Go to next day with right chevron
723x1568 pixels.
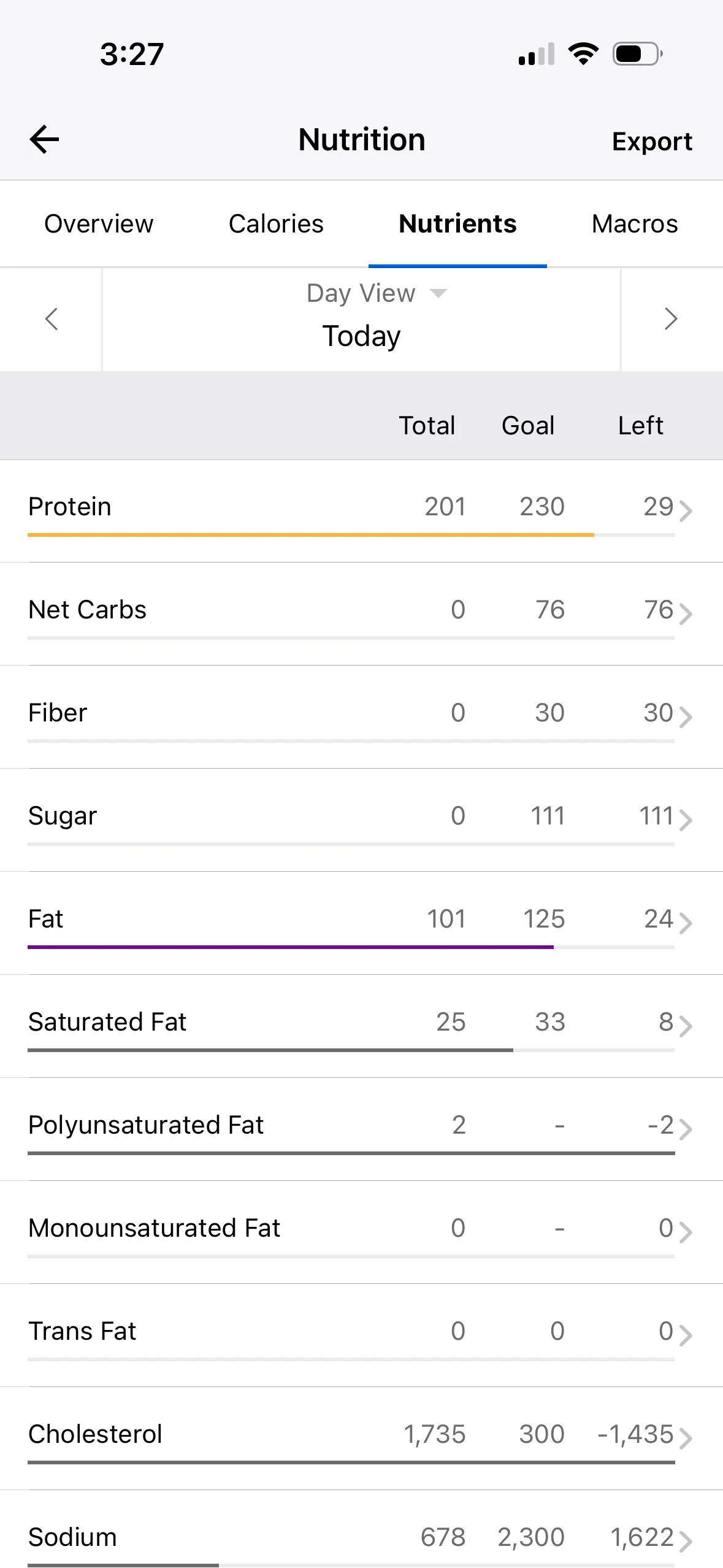click(x=671, y=319)
